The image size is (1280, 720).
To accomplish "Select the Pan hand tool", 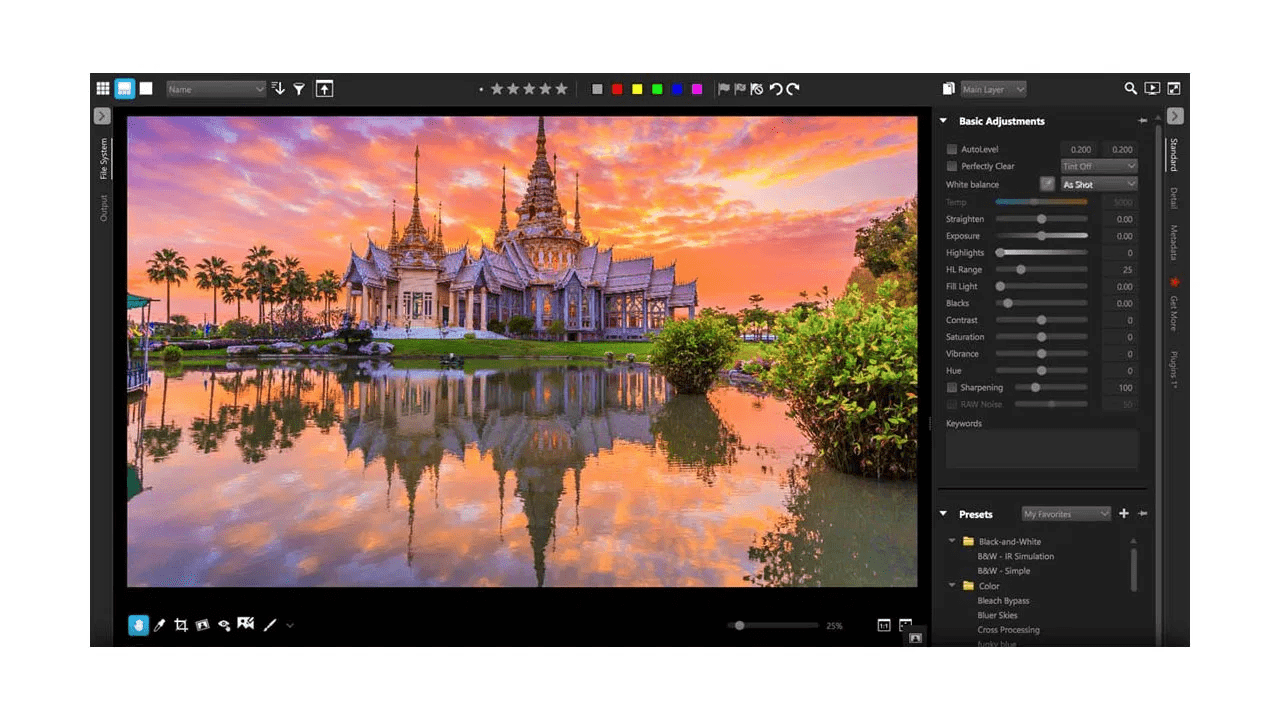I will pyautogui.click(x=138, y=625).
